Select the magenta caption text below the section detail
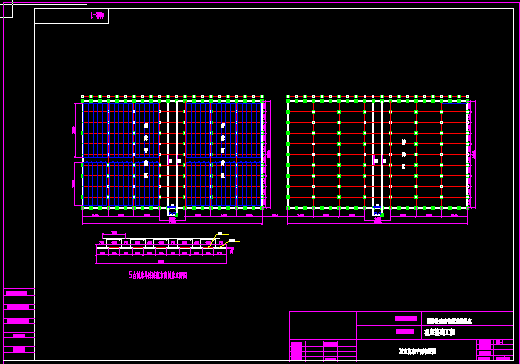520x364 pixels. 158,275
